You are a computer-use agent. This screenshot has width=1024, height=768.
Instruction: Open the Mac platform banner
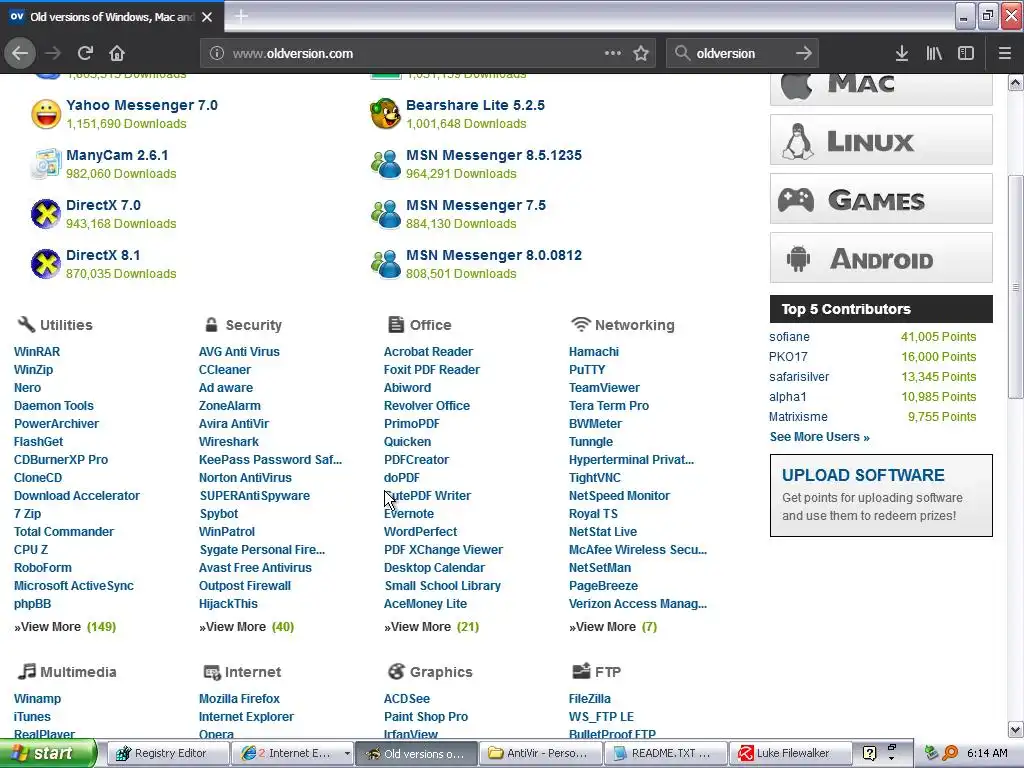coord(881,89)
